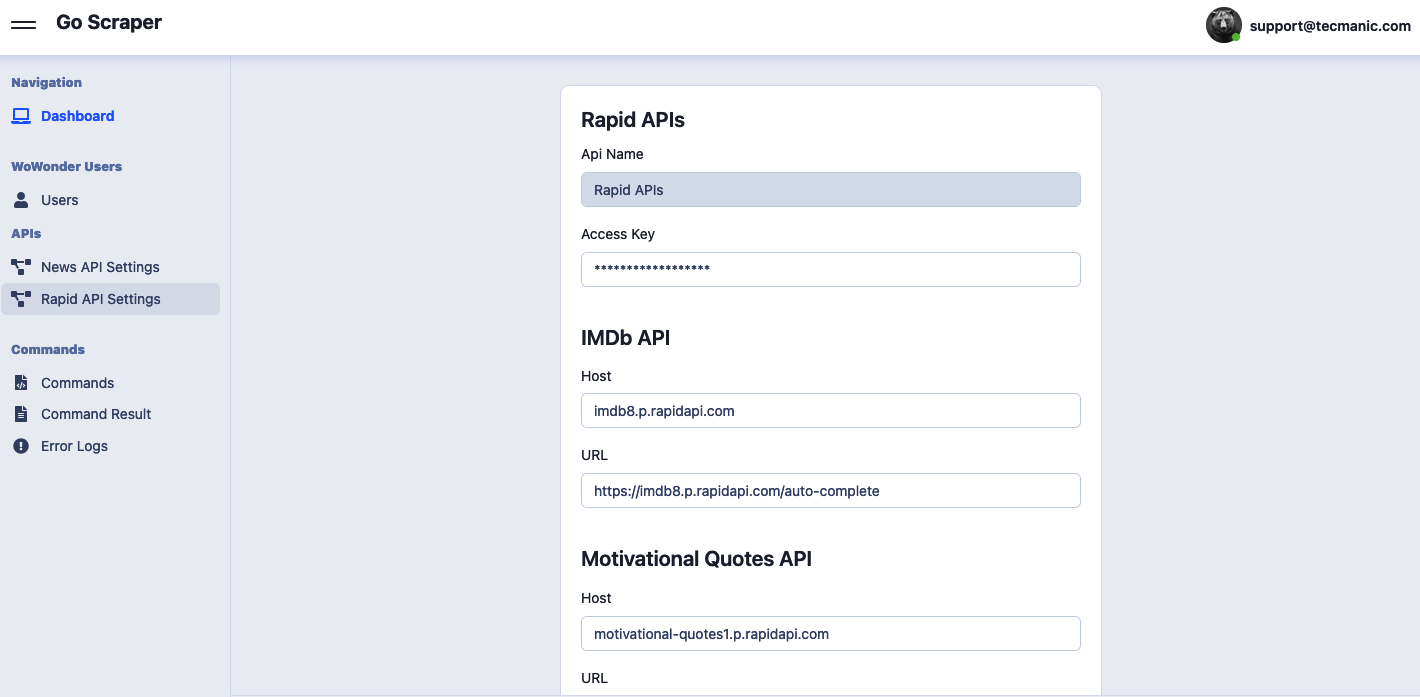This screenshot has width=1420, height=697.
Task: Click the Dashboard laptop icon
Action: point(21,116)
